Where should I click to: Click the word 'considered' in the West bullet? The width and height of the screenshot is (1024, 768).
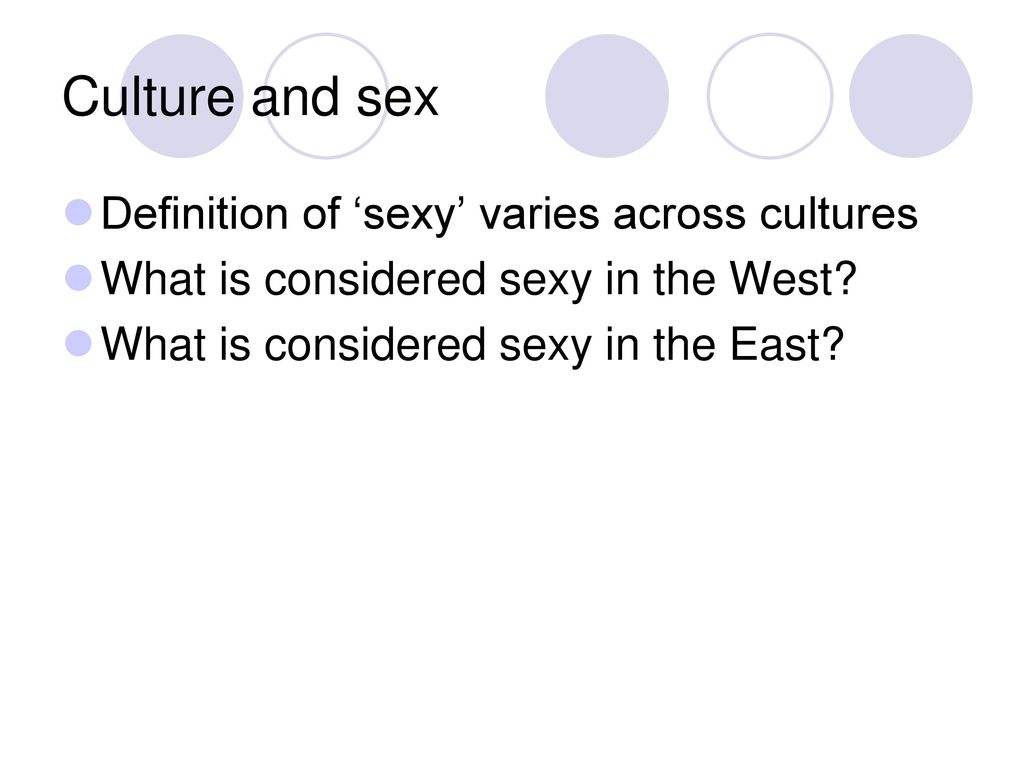point(375,278)
